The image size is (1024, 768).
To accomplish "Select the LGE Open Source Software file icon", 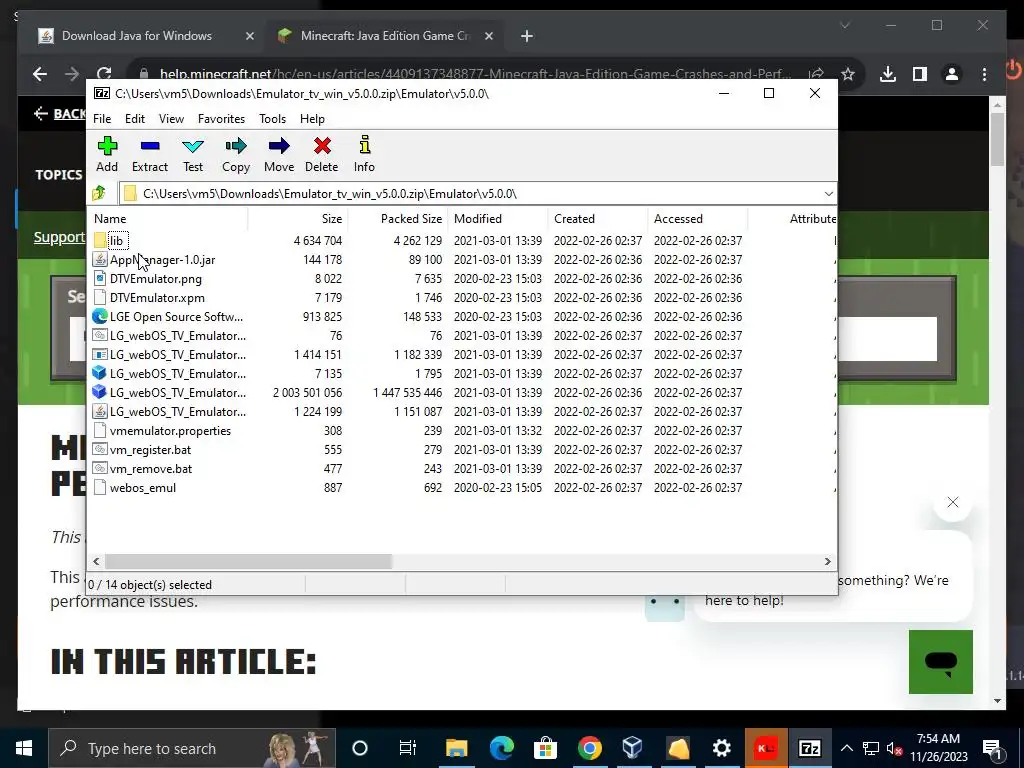I will [99, 316].
